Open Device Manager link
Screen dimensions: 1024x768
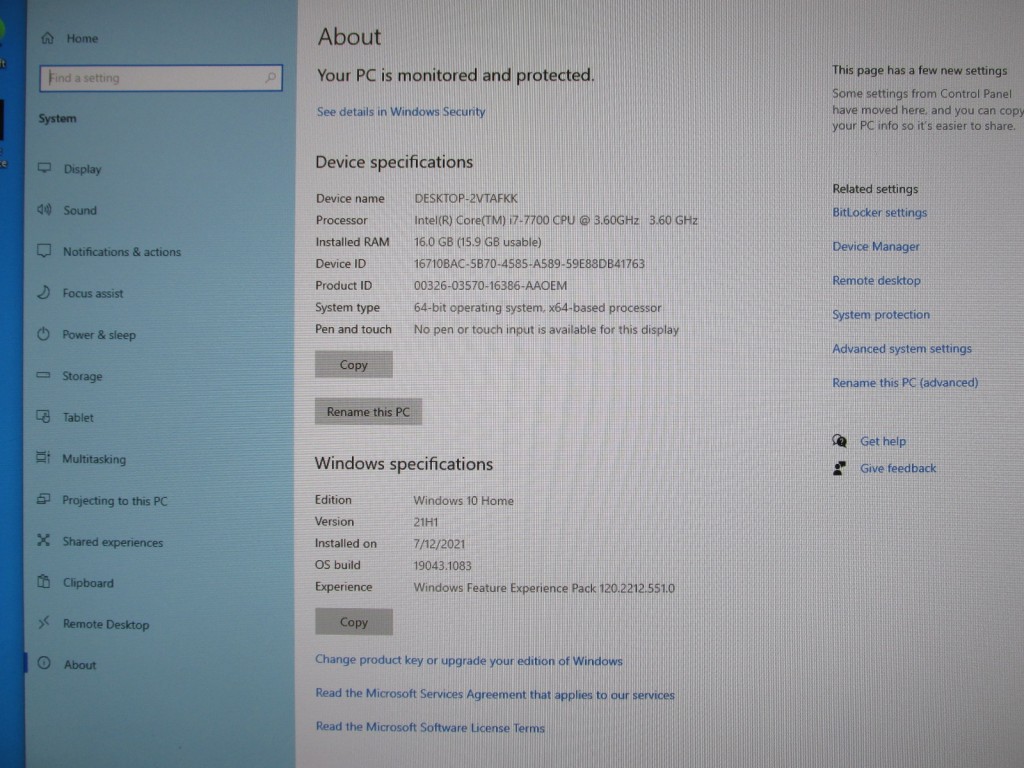[x=876, y=246]
